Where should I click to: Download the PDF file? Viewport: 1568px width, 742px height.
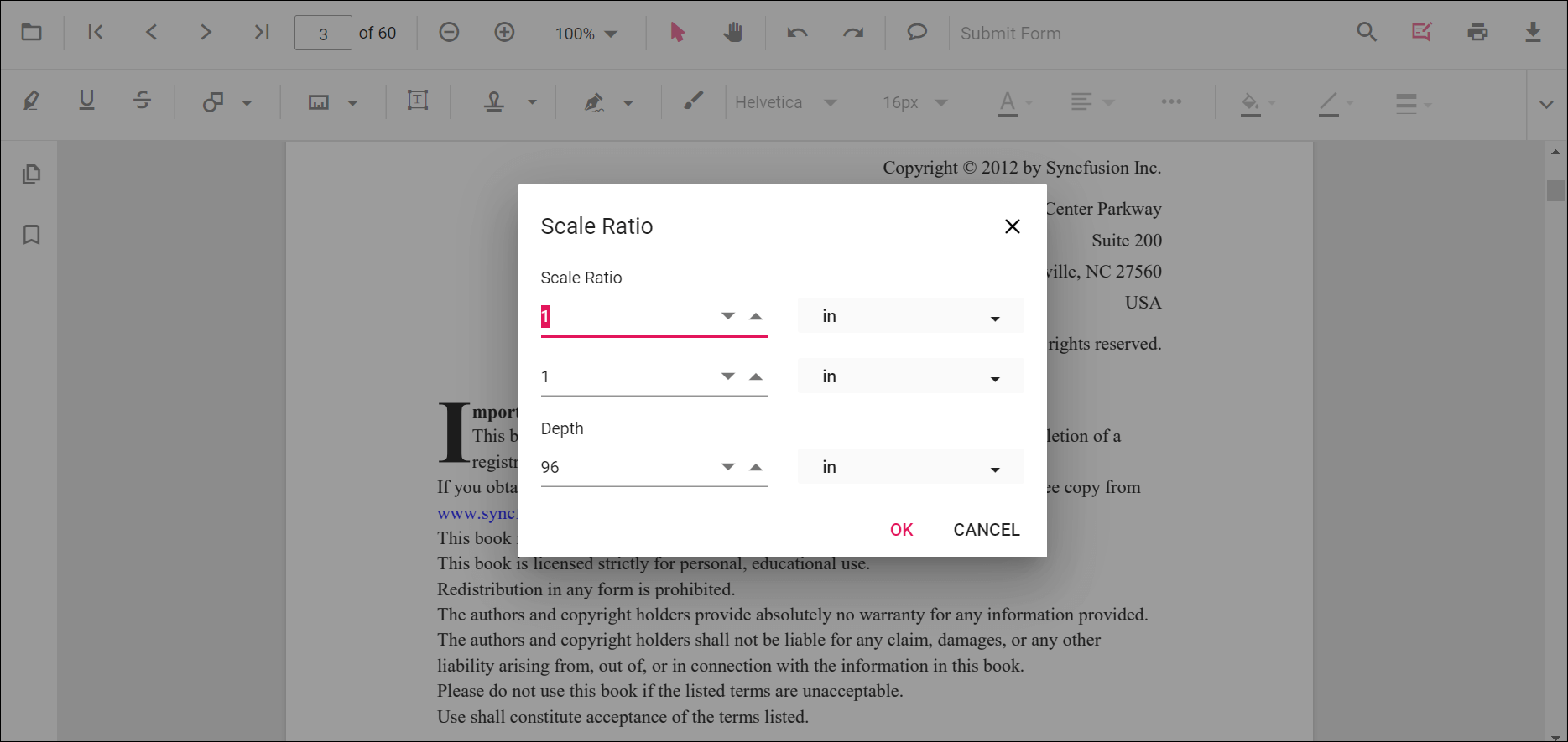pos(1533,33)
